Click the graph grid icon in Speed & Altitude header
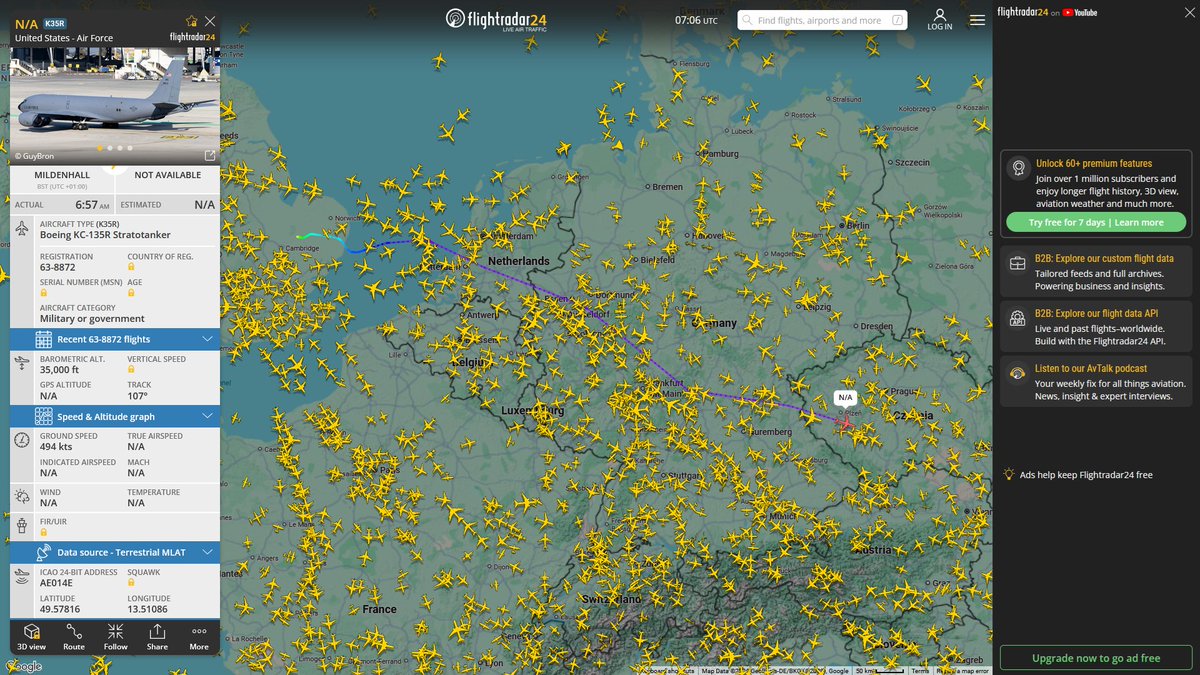 point(43,416)
